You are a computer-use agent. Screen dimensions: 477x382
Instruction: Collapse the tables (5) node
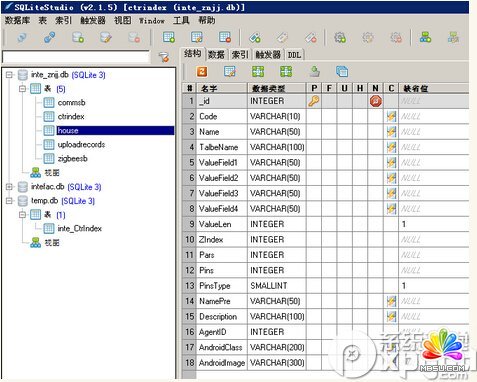point(22,89)
